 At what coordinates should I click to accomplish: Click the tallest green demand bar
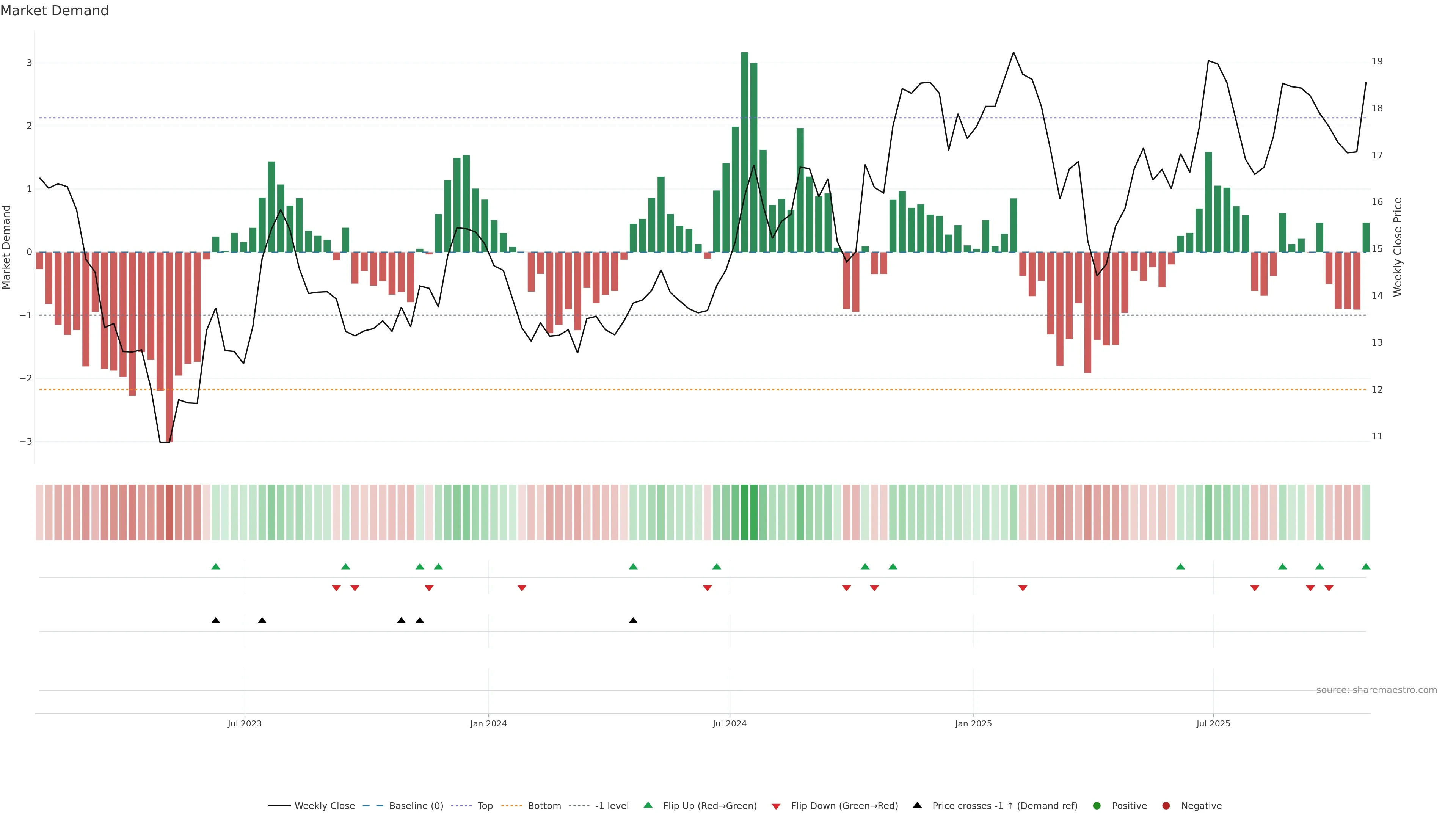tap(744, 152)
